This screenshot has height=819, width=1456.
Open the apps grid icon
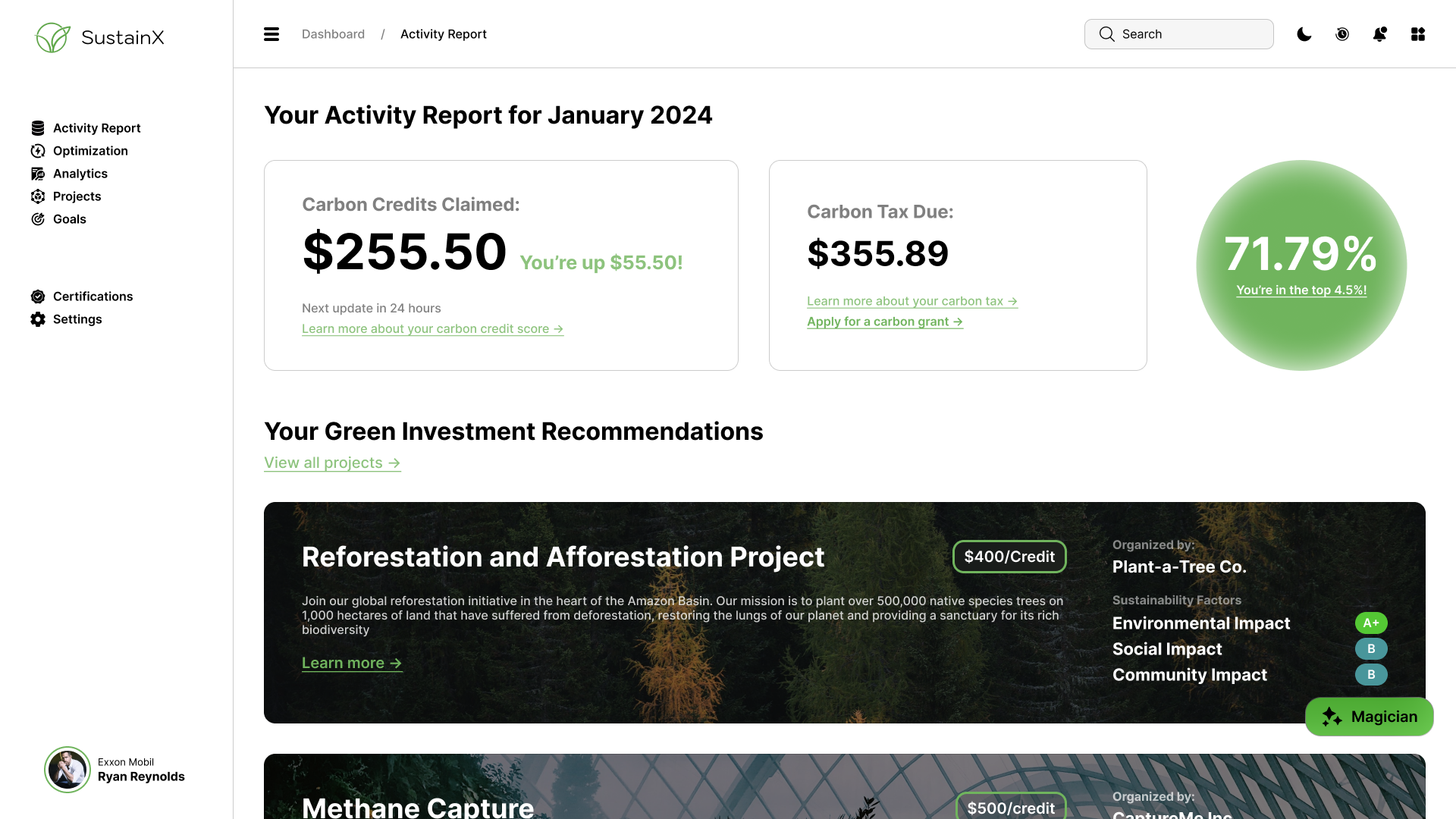(x=1418, y=34)
